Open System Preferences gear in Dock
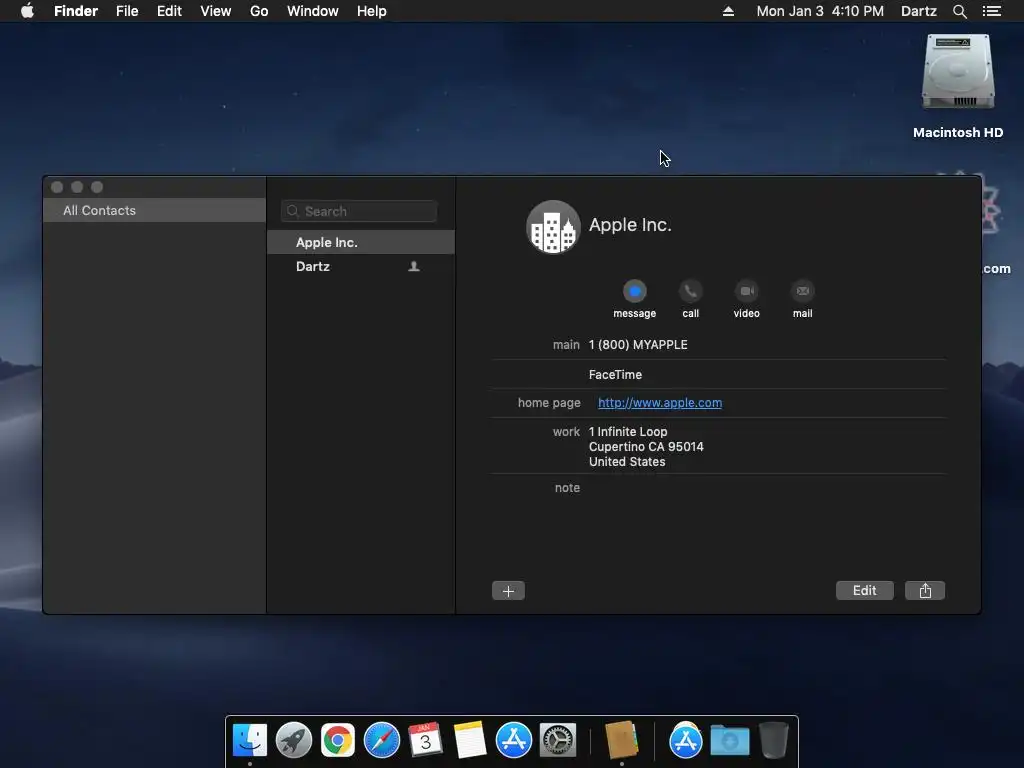The height and width of the screenshot is (768, 1024). (558, 741)
